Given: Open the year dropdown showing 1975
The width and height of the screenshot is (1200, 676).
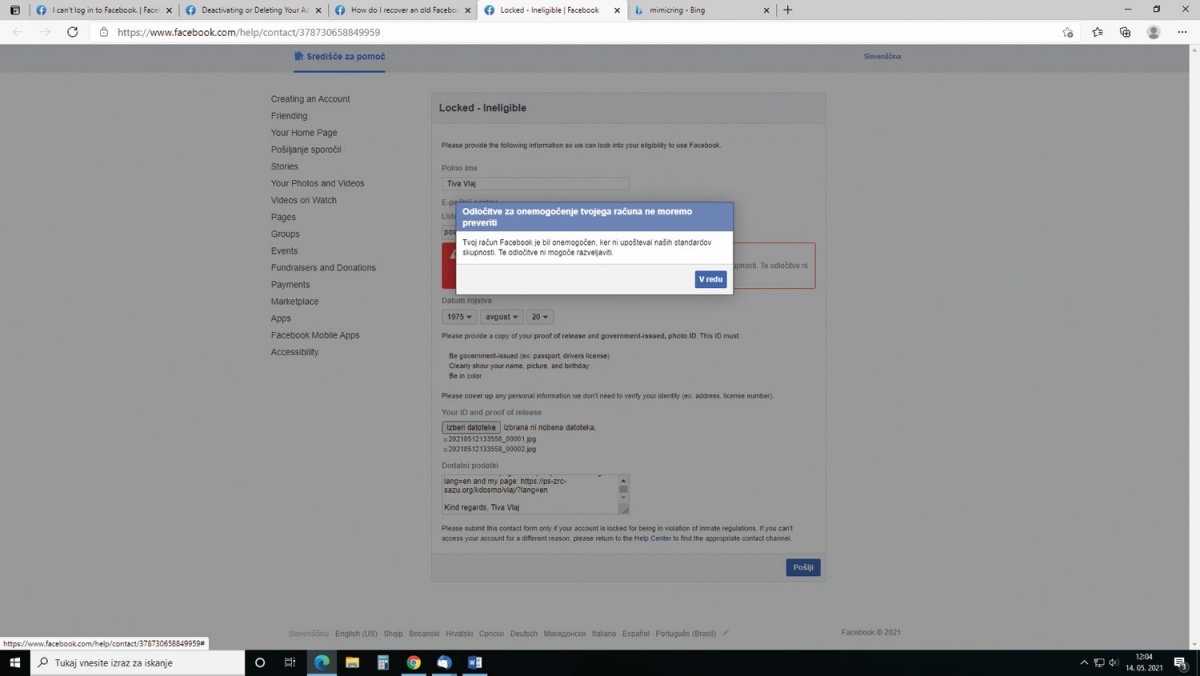Looking at the screenshot, I should click(459, 317).
